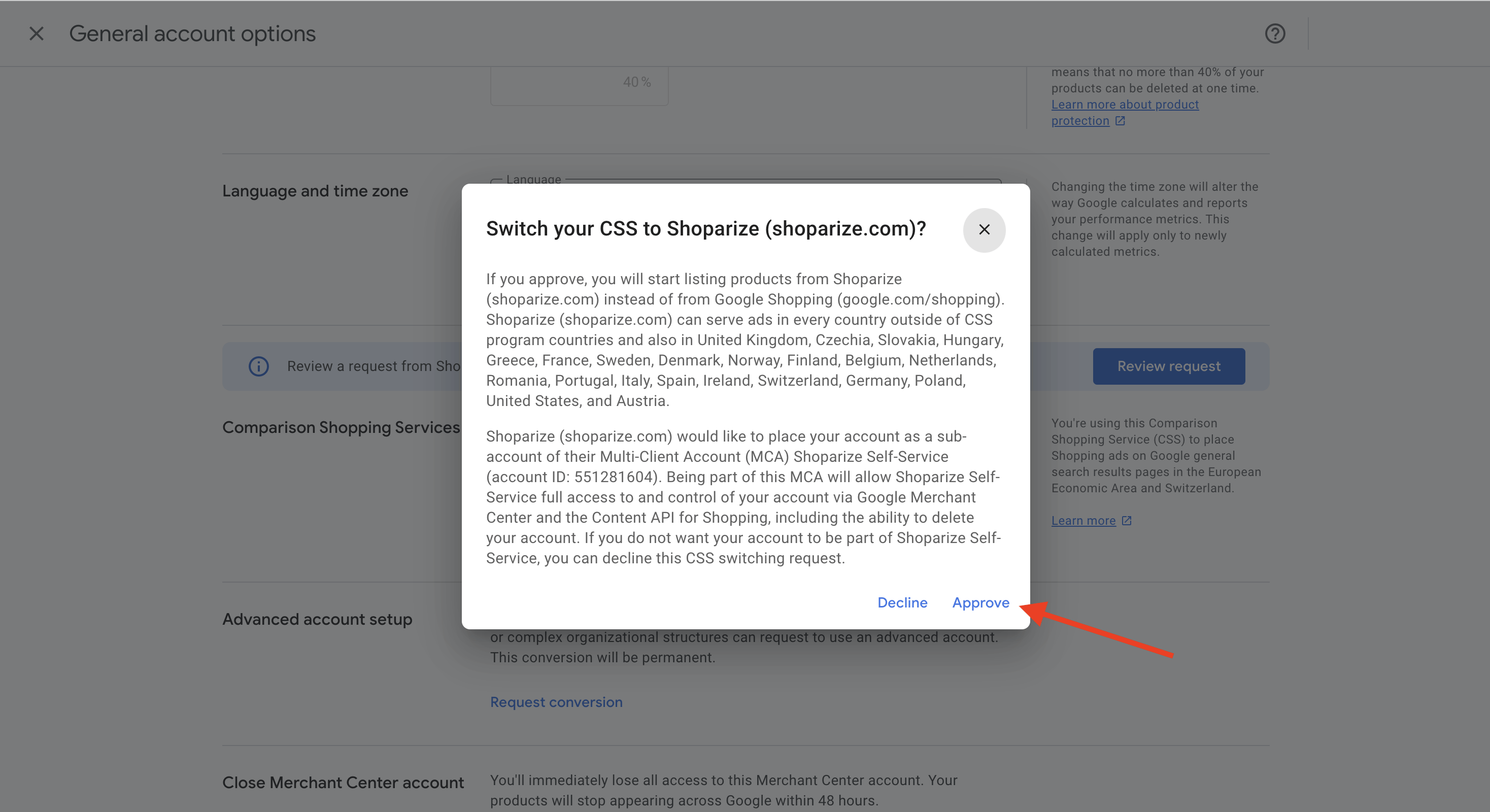This screenshot has height=812, width=1490.
Task: Select the Language and time zone heading
Action: 315,191
